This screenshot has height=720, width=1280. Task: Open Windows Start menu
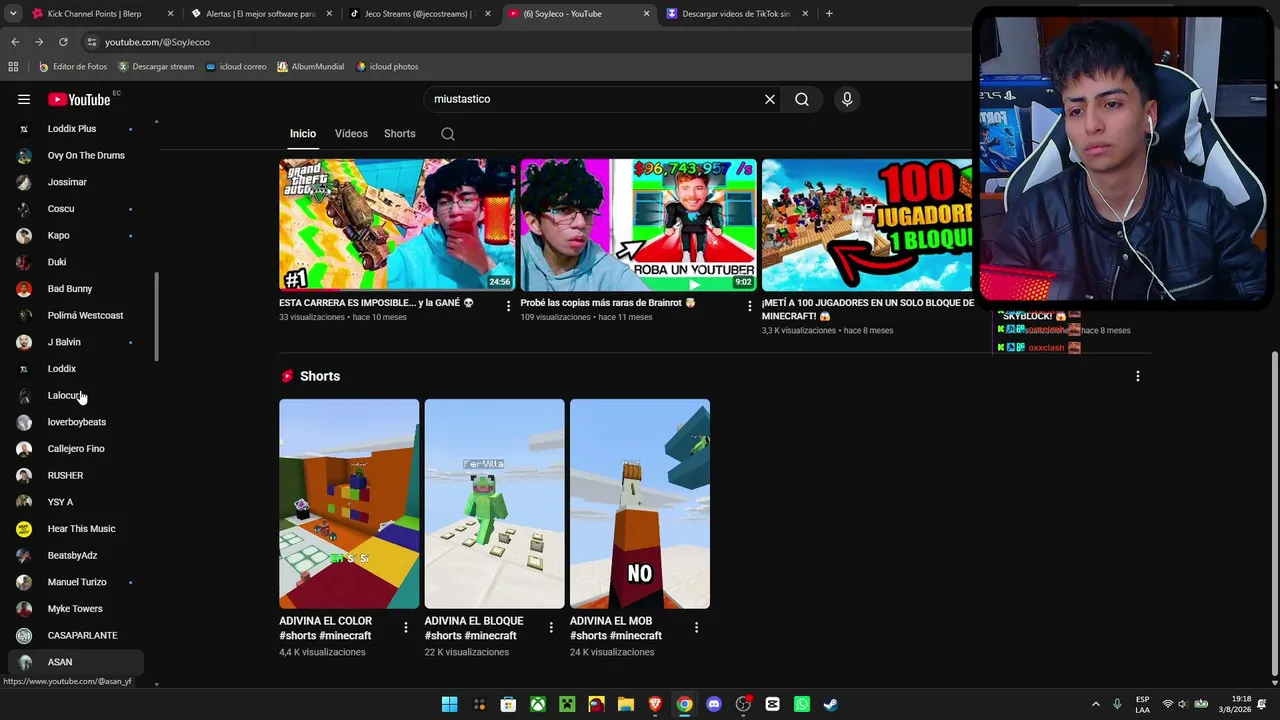click(450, 704)
